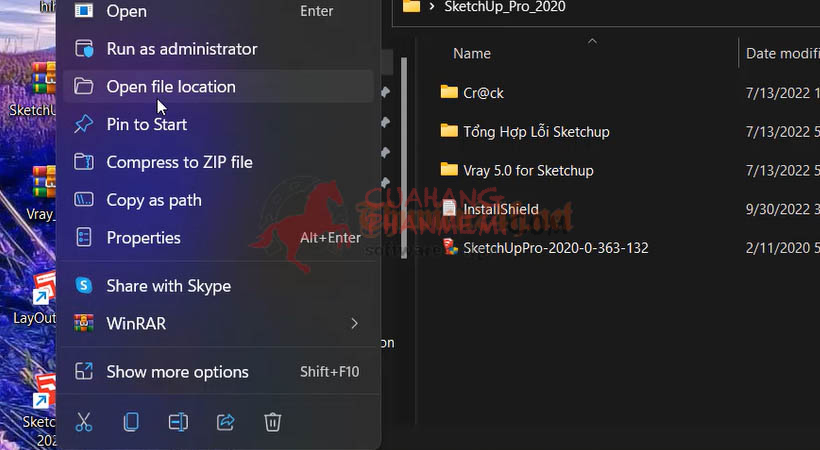The height and width of the screenshot is (450, 820).
Task: Click the Cr@ck folder icon
Action: [x=449, y=92]
